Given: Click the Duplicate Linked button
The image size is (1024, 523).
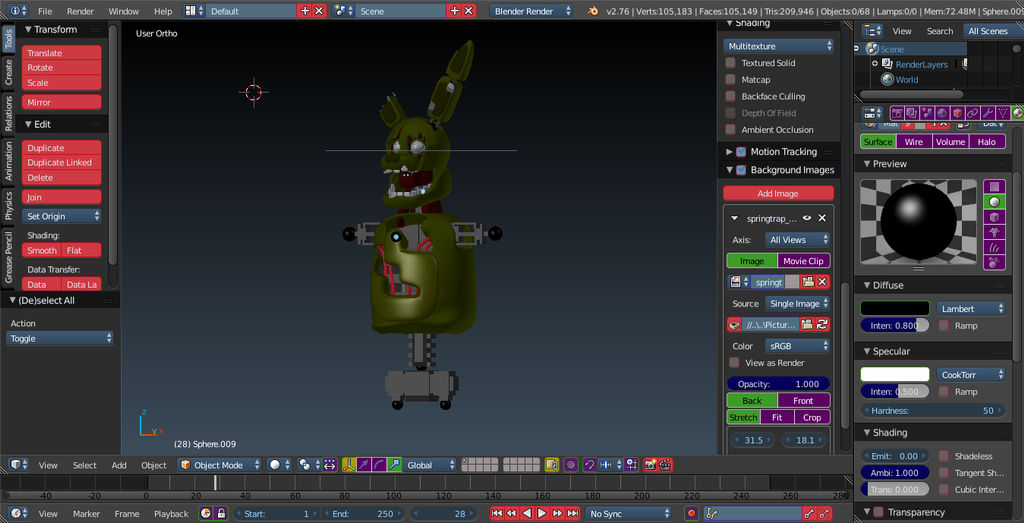Looking at the screenshot, I should tap(61, 163).
